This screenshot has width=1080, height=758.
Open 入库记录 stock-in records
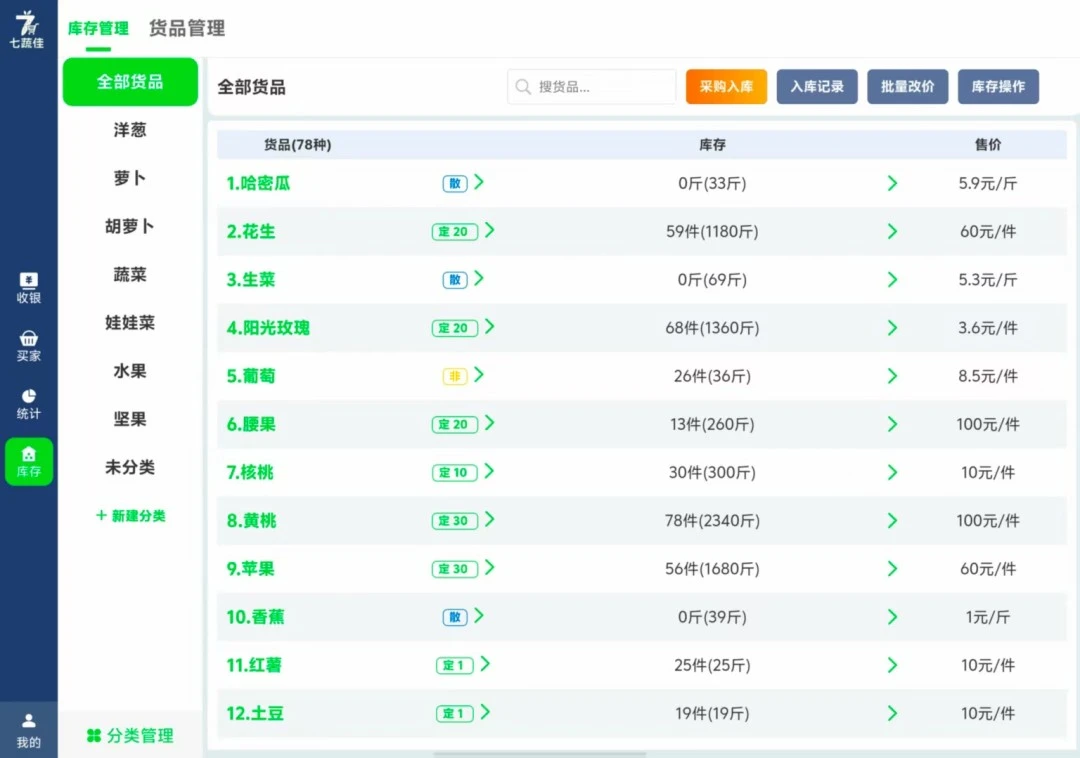(x=817, y=87)
